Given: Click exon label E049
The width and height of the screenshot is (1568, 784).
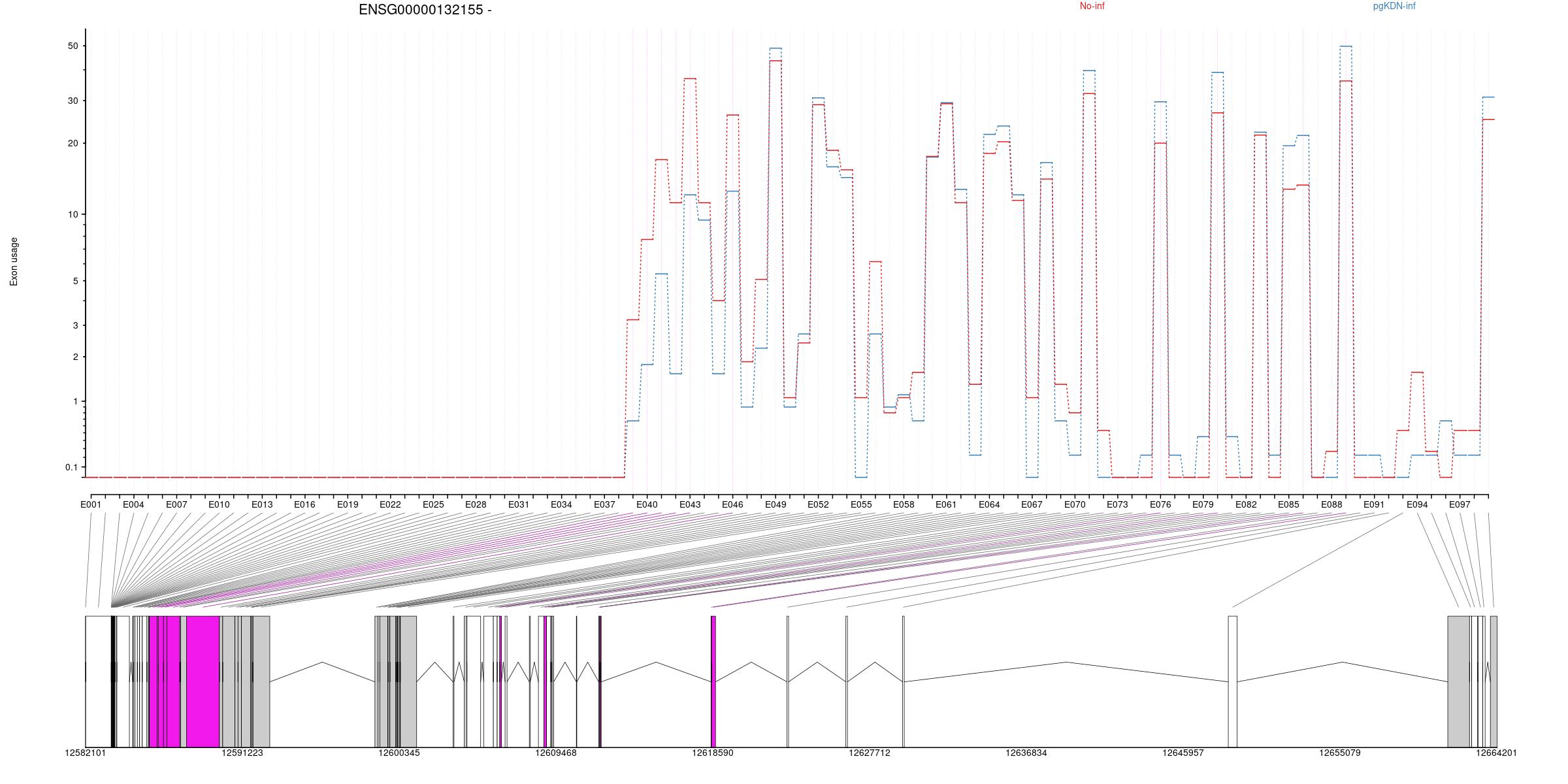Looking at the screenshot, I should 776,504.
